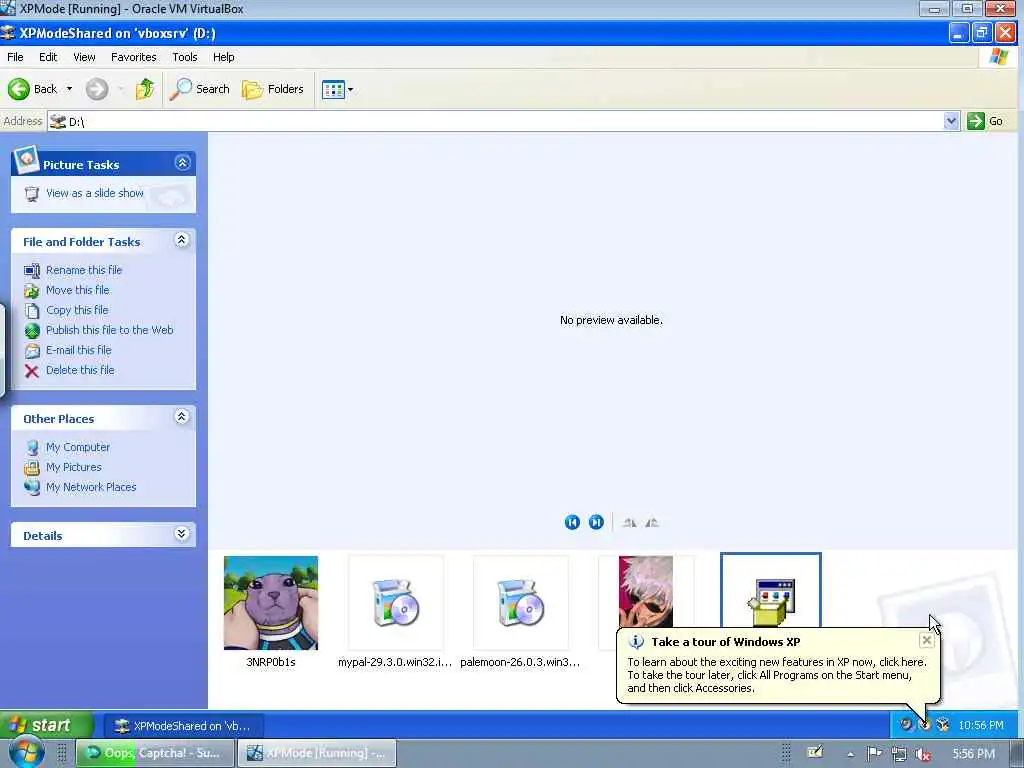Select the mypal-29.3.0.win32 installer icon

[x=396, y=603]
